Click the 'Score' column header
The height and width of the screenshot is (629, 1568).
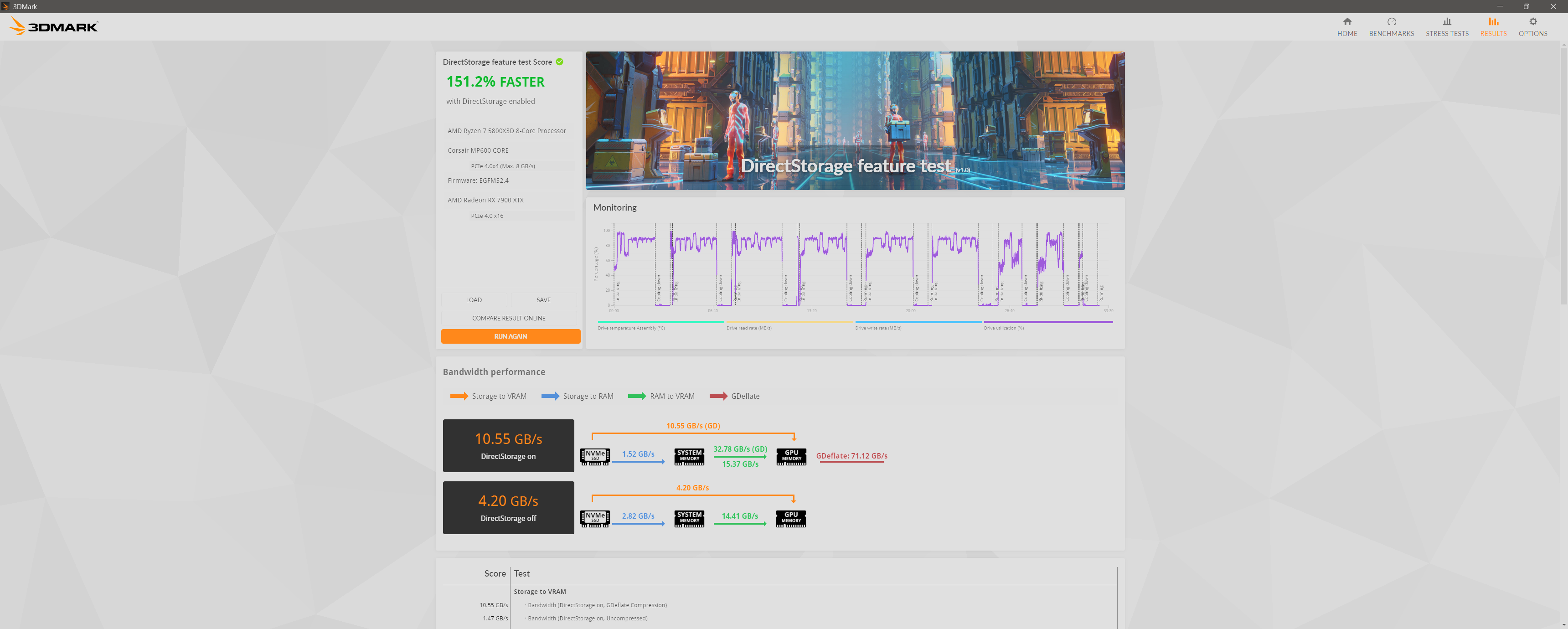tap(494, 573)
